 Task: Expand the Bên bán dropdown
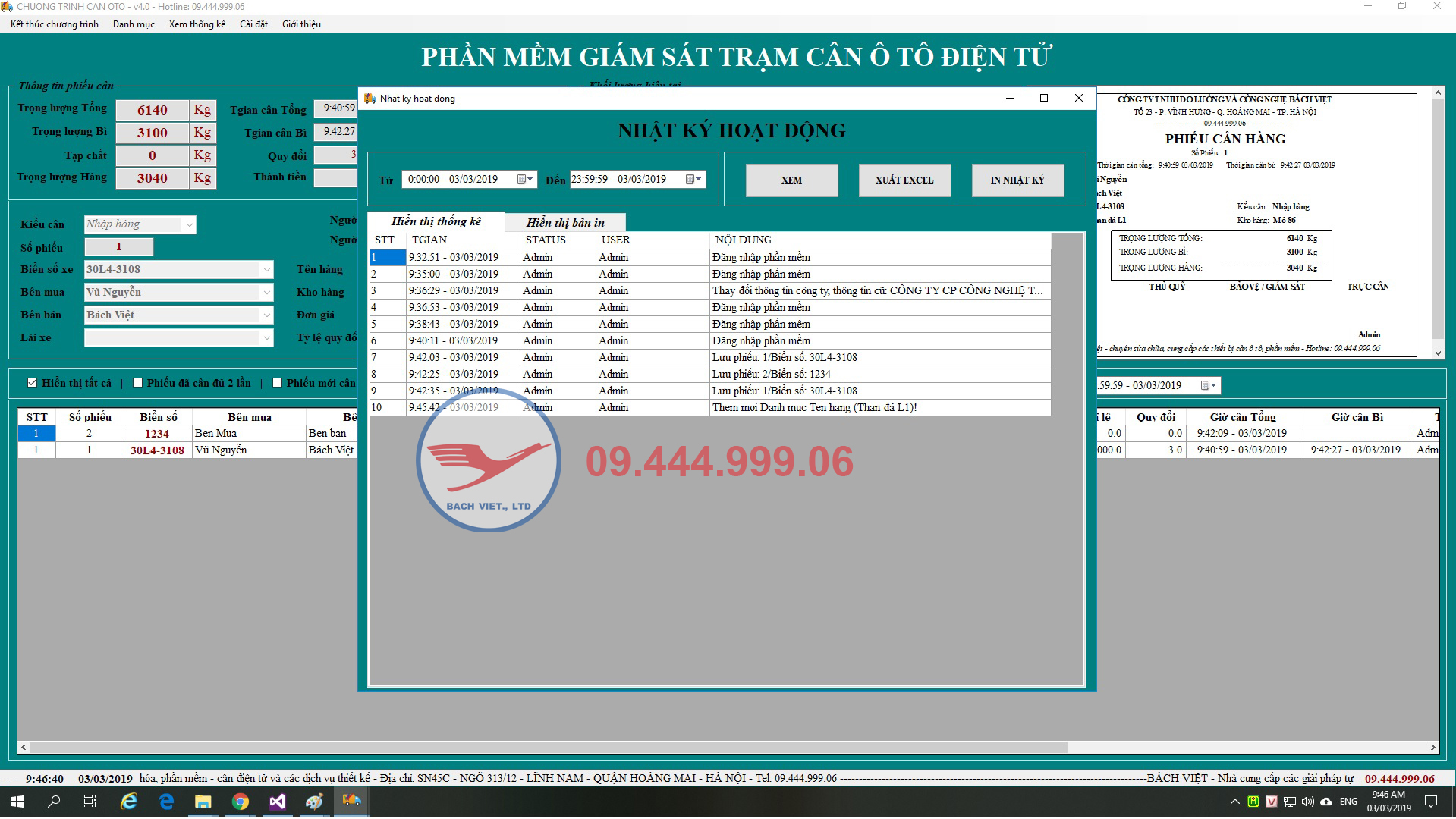pyautogui.click(x=266, y=315)
